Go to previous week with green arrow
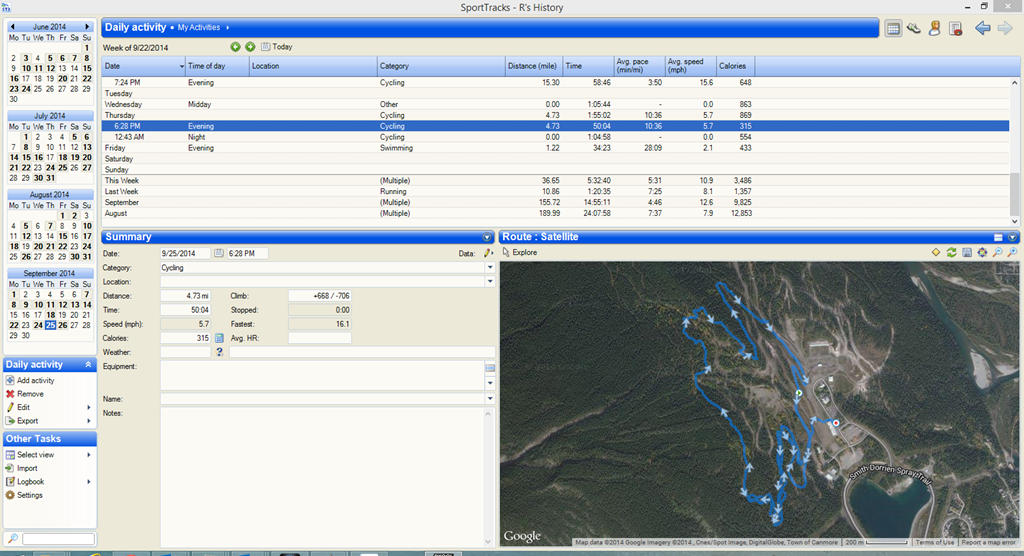The image size is (1024, 556). click(x=235, y=47)
